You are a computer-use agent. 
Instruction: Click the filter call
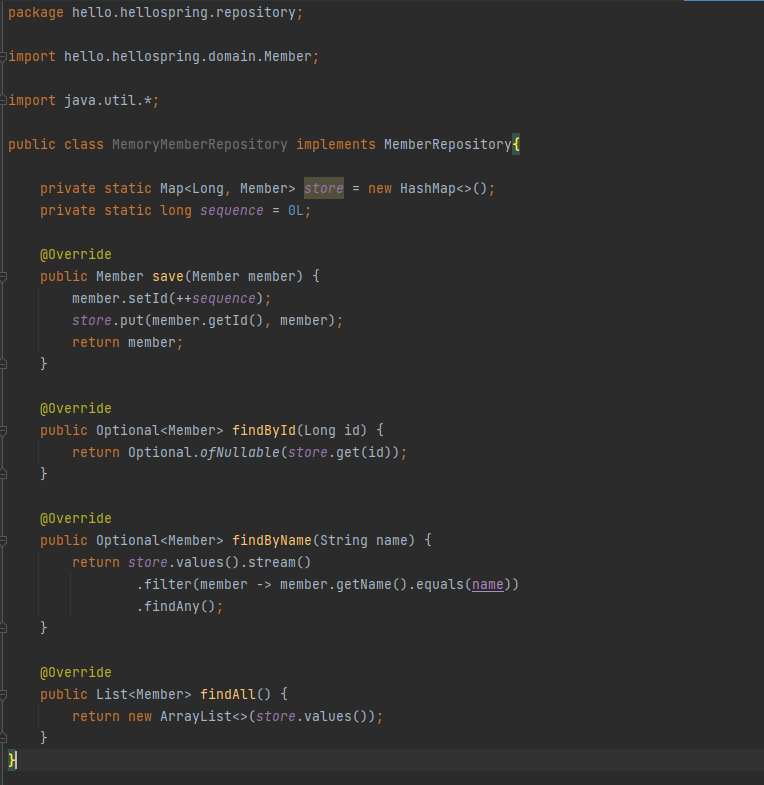(x=168, y=585)
